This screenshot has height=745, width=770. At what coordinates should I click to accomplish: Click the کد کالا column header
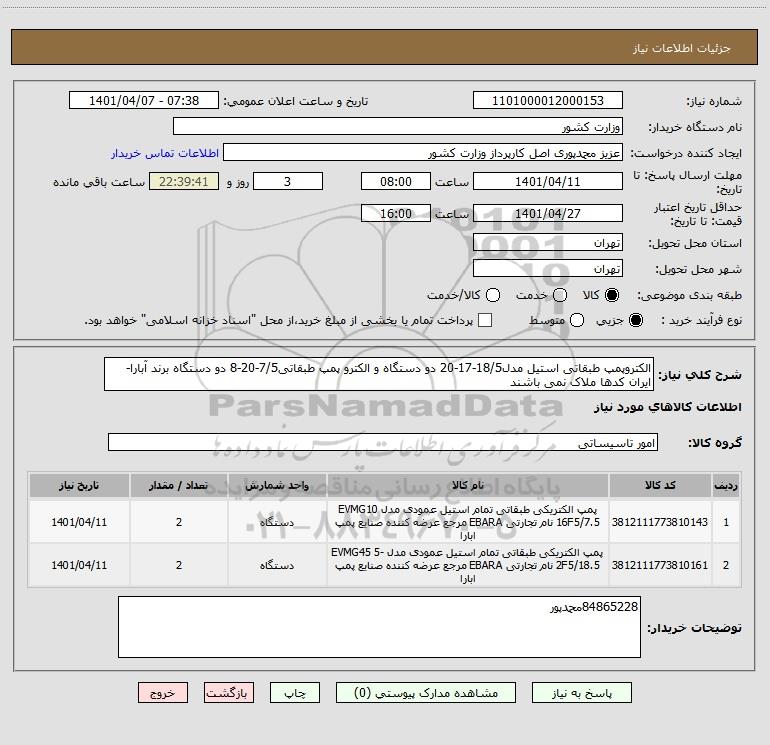[660, 486]
